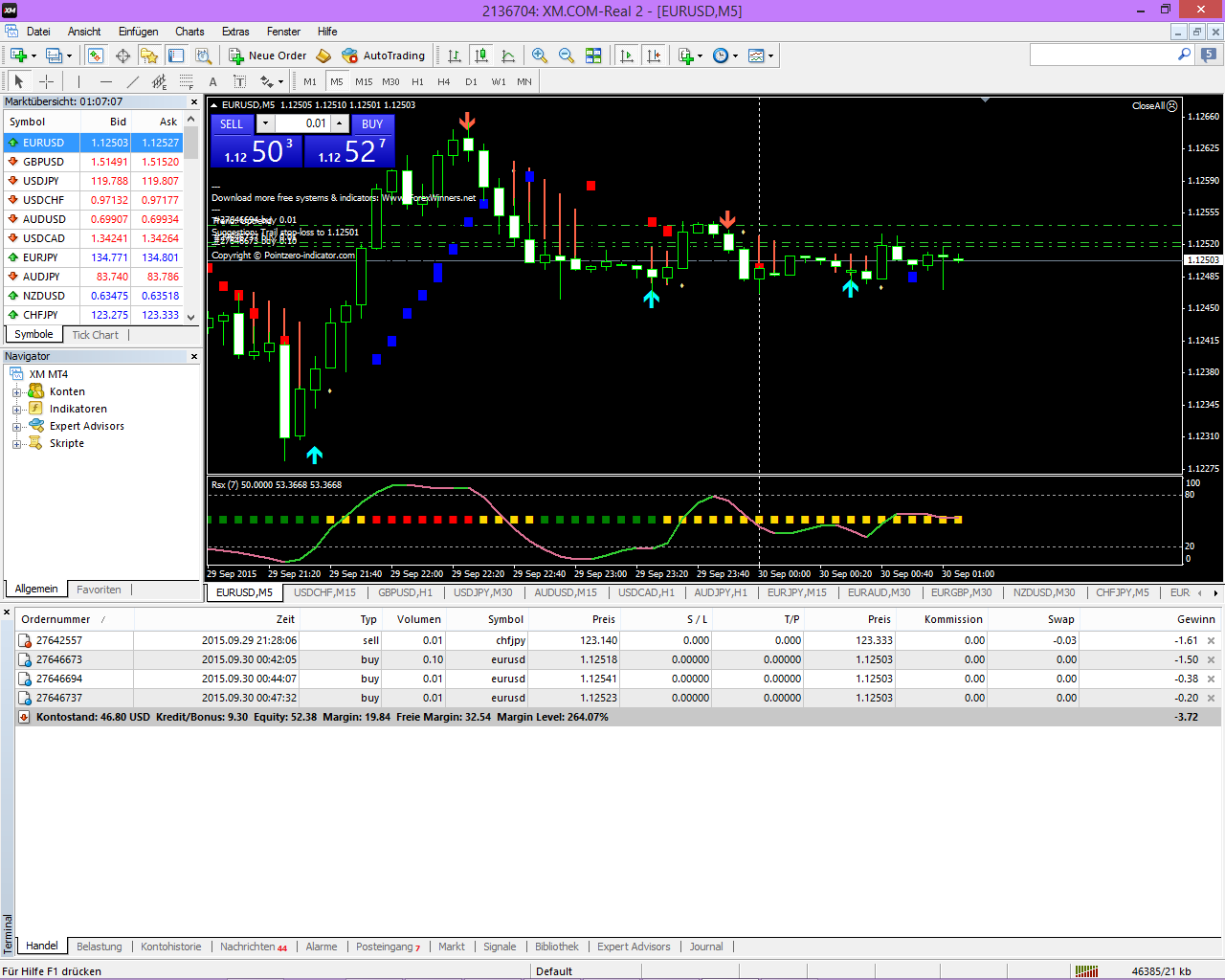Expand the Indikatoren tree node
This screenshot has width=1225, height=980.
click(16, 410)
